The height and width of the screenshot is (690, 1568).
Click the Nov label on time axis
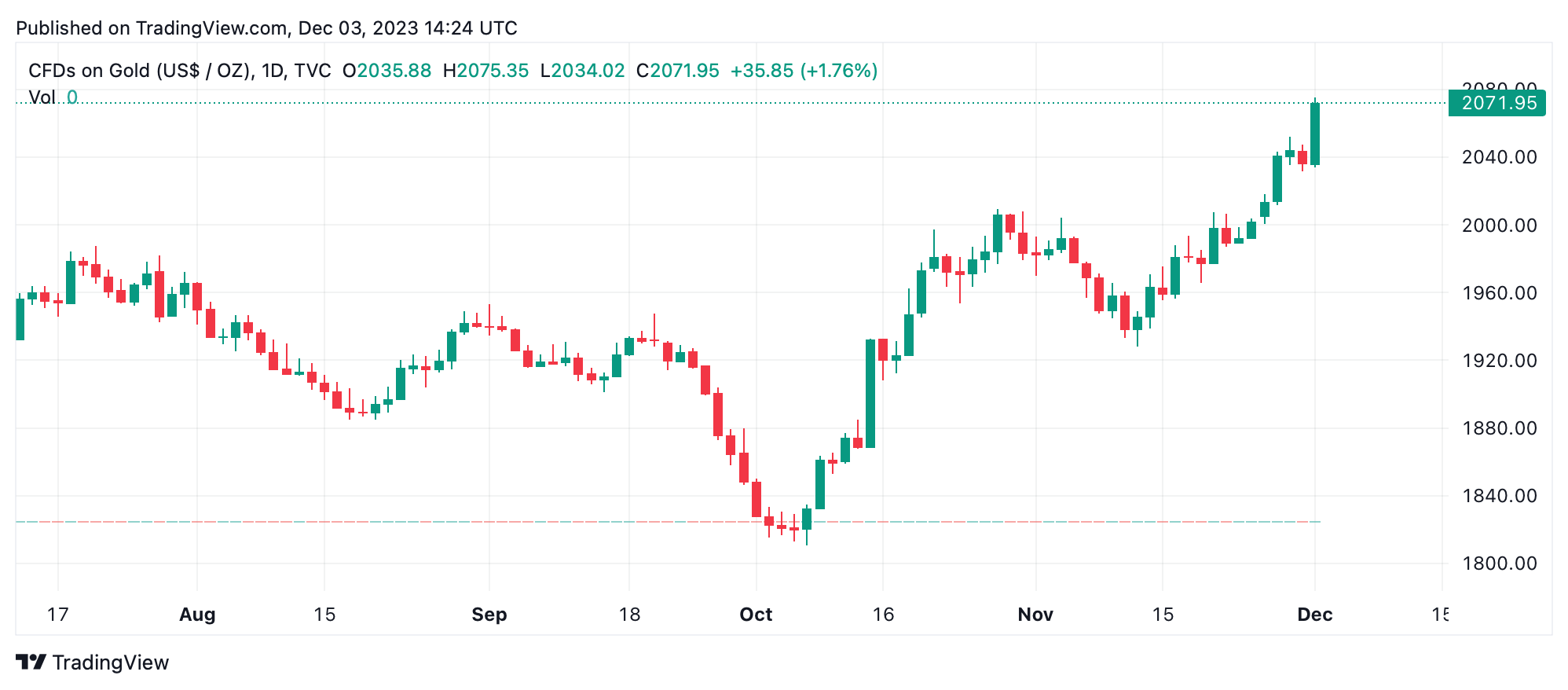coord(1035,615)
